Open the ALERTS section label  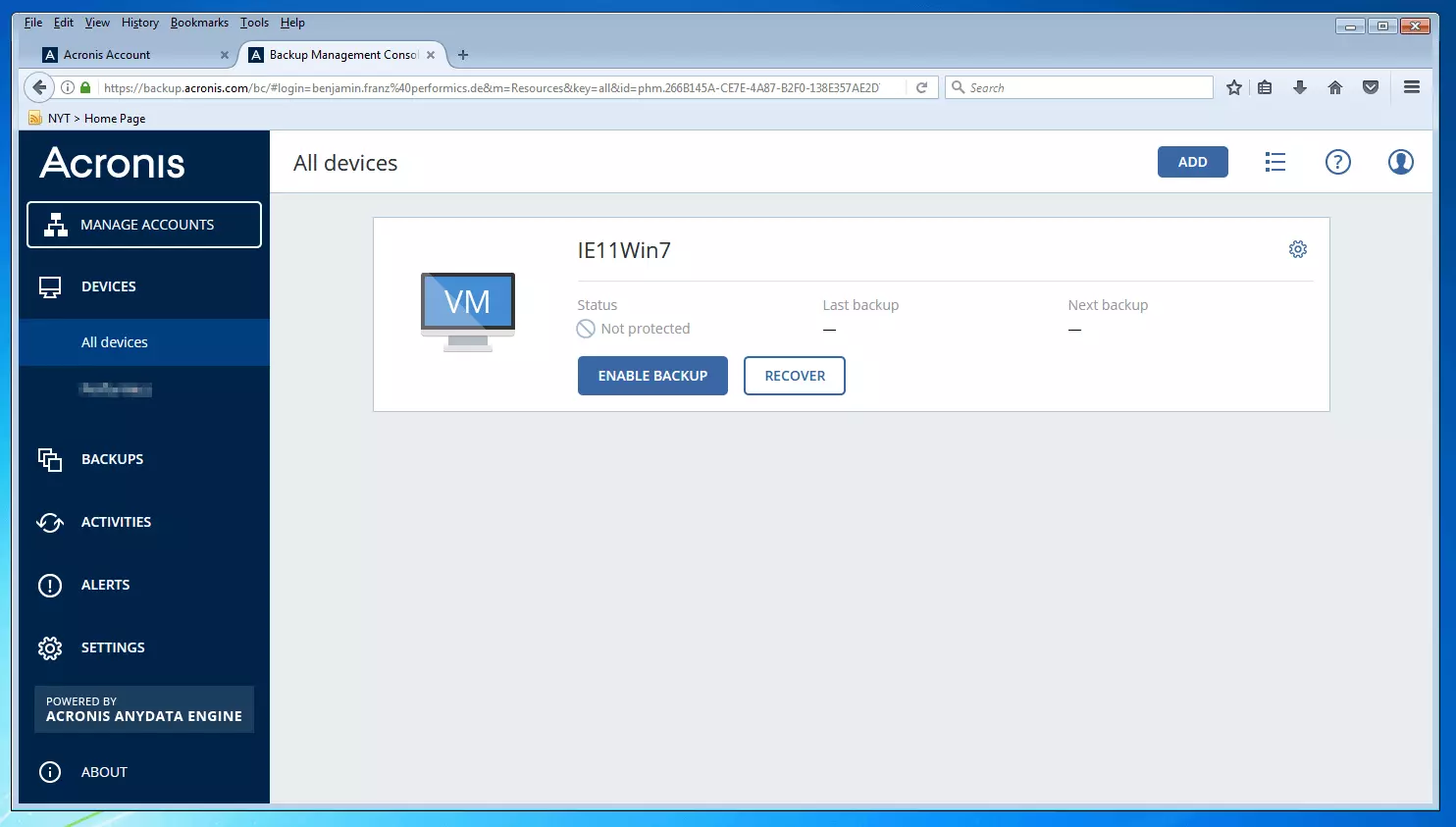[106, 585]
